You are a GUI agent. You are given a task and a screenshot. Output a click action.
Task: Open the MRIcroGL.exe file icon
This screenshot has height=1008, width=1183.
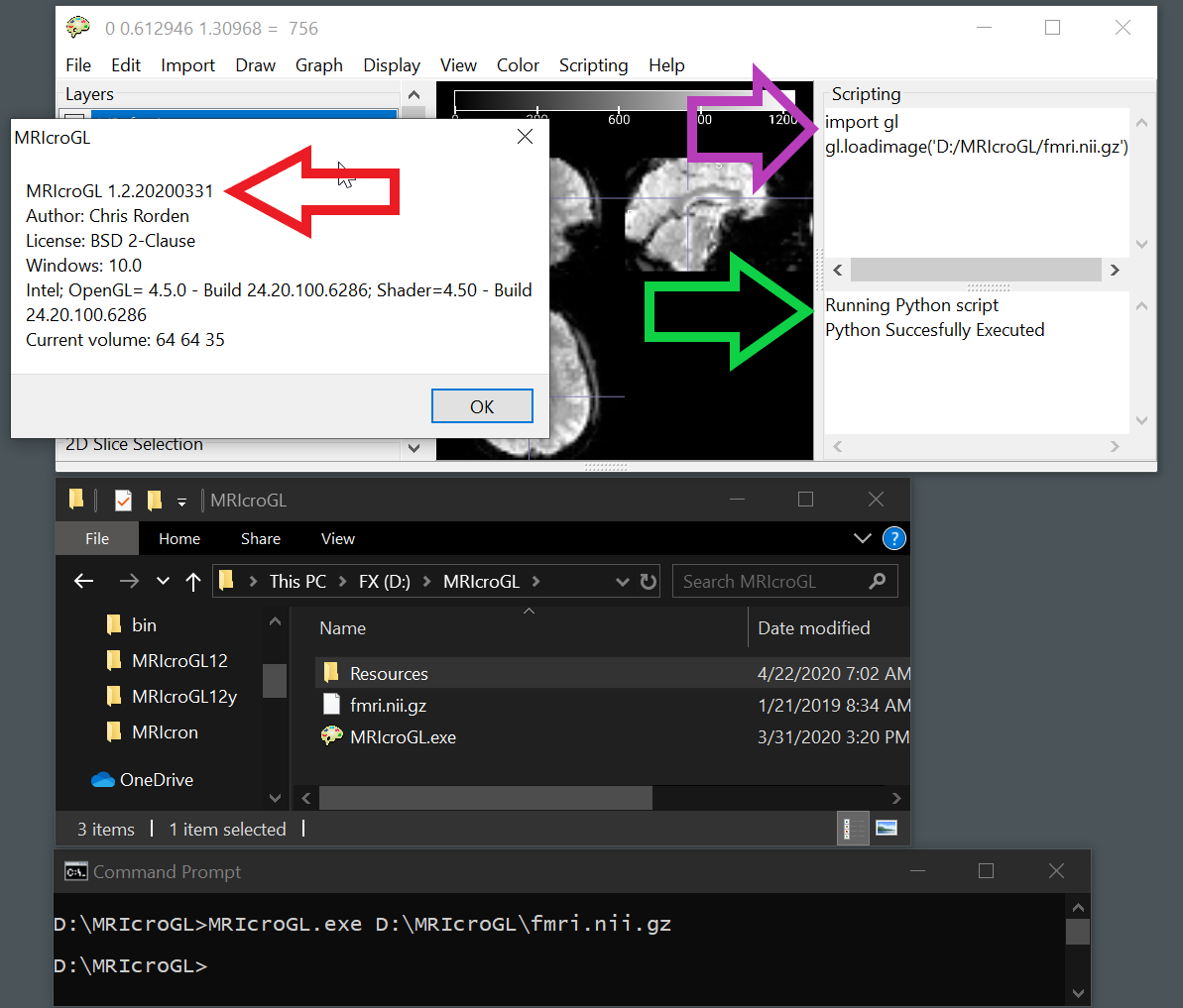tap(332, 736)
